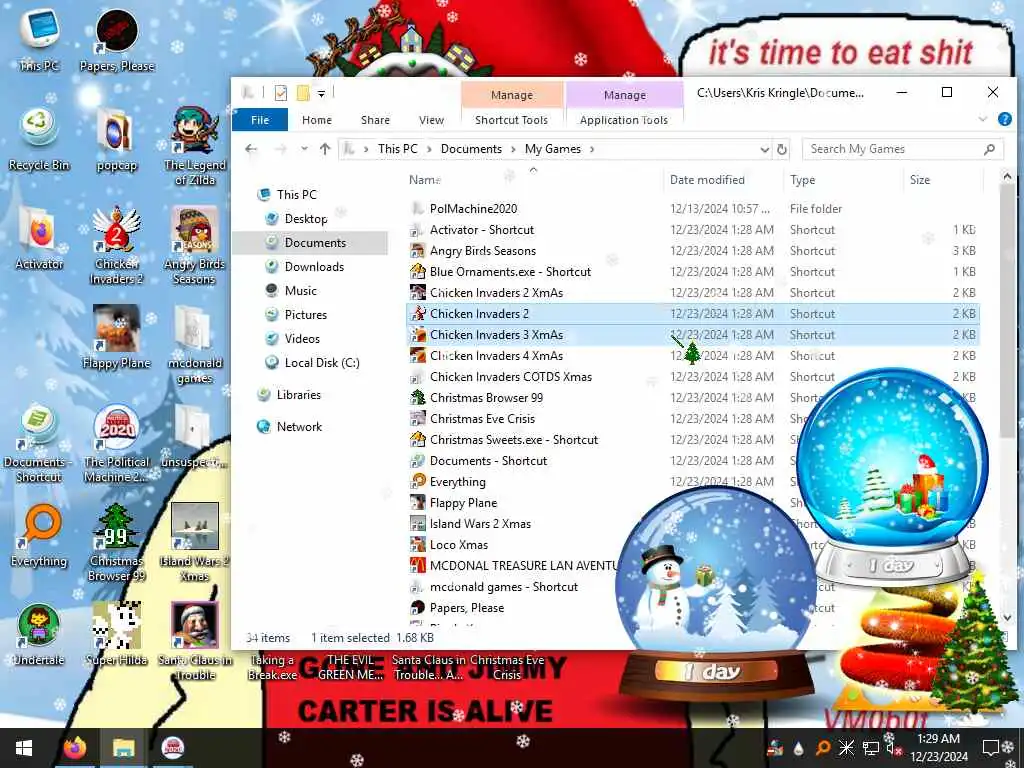This screenshot has height=768, width=1024.
Task: Switch to the View ribbon tab
Action: click(431, 120)
